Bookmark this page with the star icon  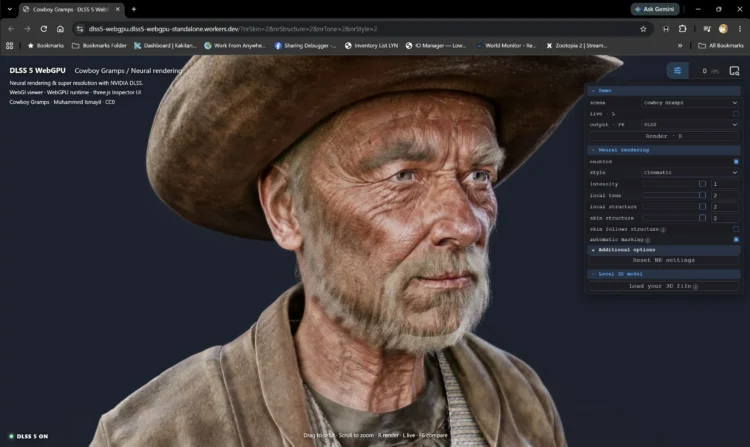(x=643, y=29)
